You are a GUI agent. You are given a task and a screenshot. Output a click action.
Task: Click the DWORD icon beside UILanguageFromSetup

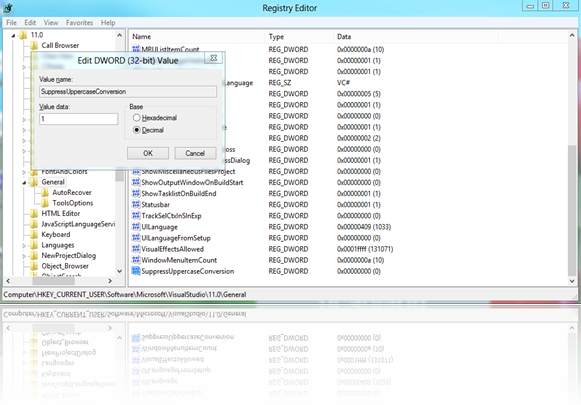(136, 238)
